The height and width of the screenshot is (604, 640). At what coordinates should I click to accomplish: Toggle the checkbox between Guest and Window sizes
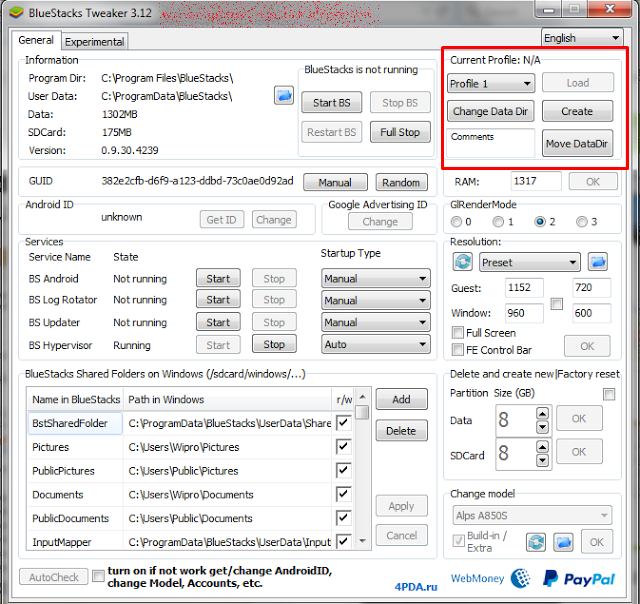click(x=557, y=304)
